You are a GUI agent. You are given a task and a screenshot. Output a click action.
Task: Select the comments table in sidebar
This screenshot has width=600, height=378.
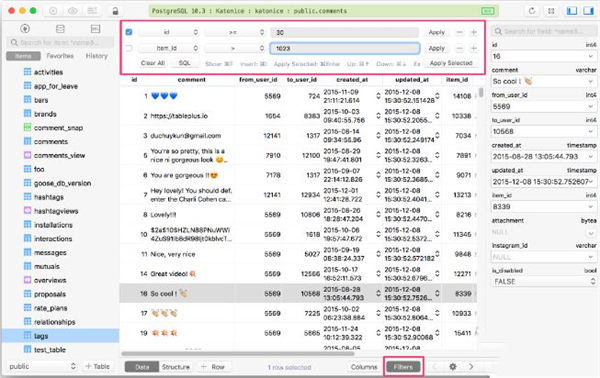51,142
